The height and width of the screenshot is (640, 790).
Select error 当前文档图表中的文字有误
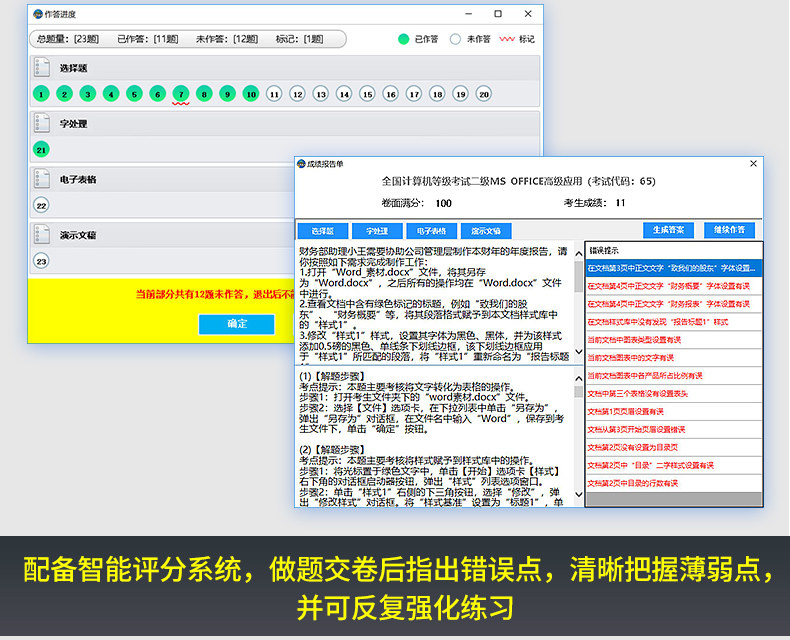674,358
